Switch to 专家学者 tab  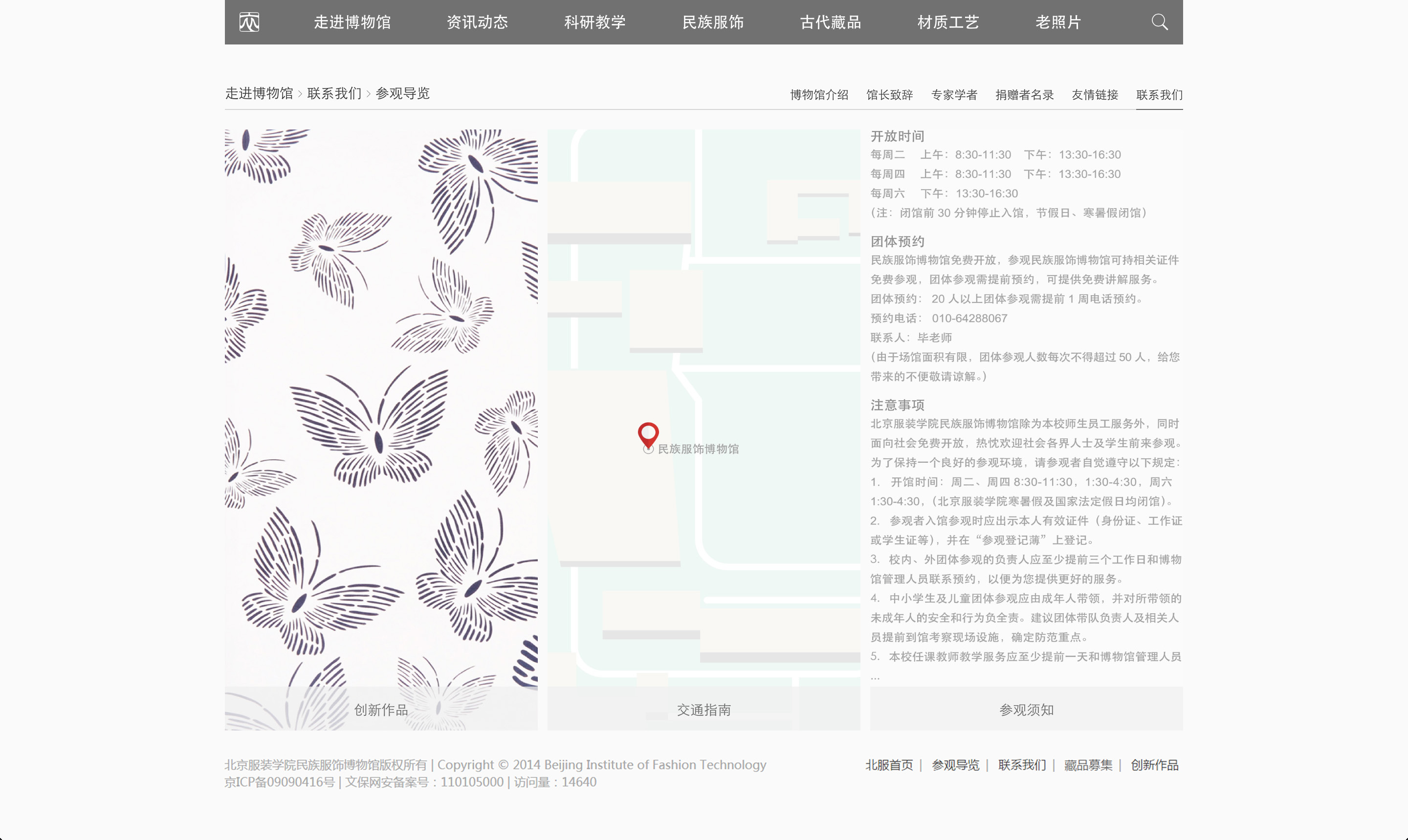pyautogui.click(x=954, y=94)
